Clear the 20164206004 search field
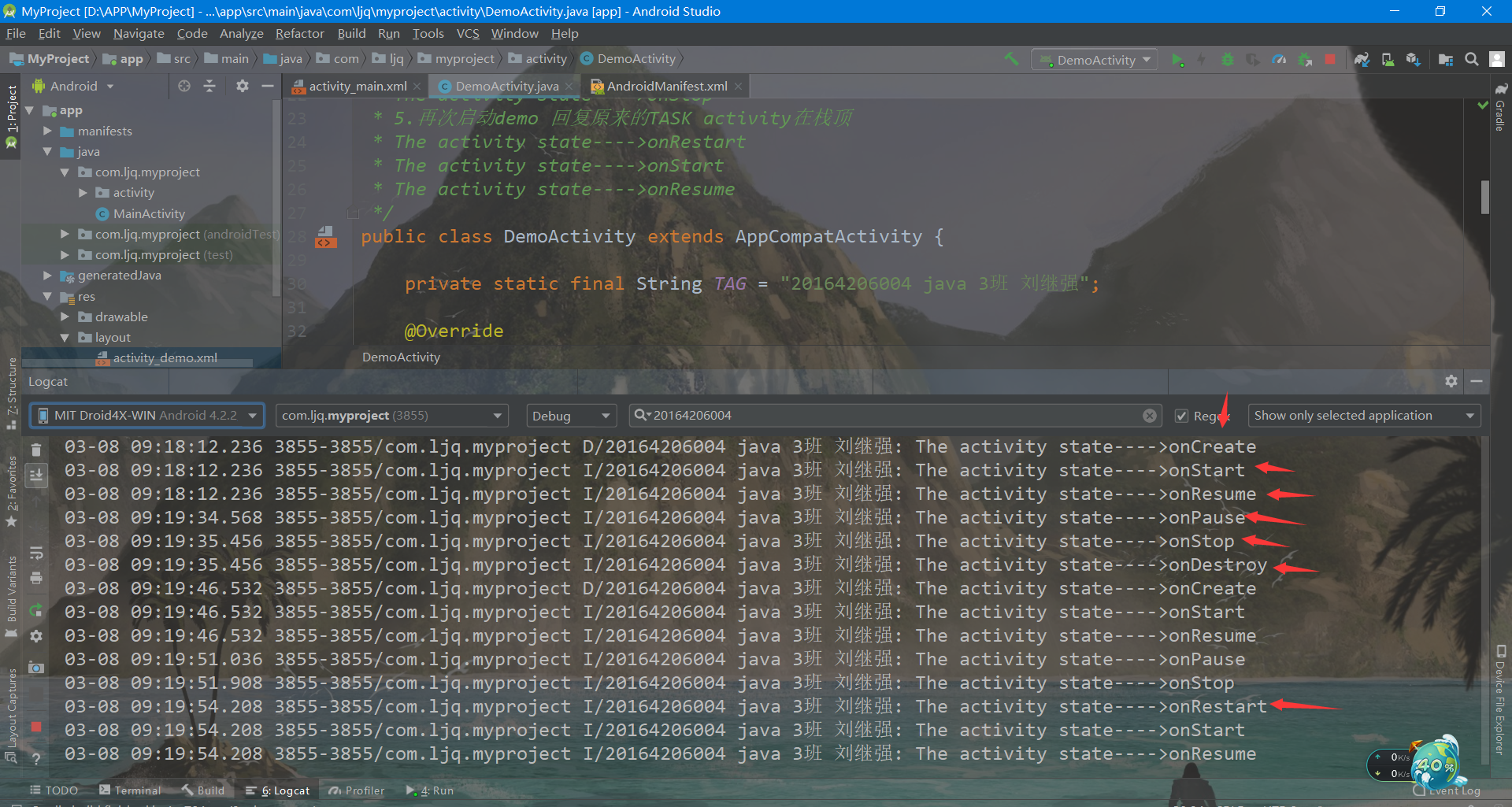This screenshot has width=1512, height=807. [1150, 415]
